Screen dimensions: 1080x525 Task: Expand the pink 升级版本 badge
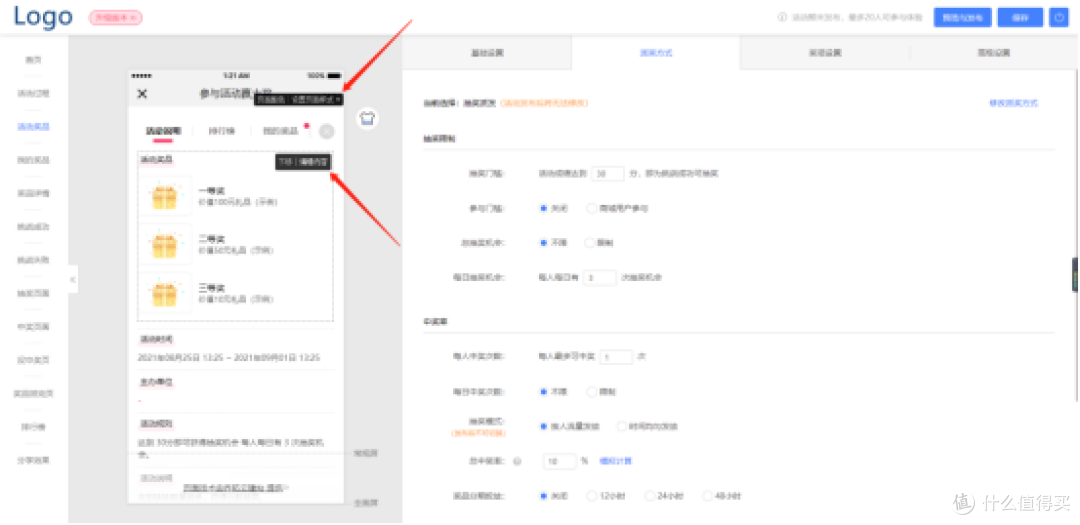(116, 18)
